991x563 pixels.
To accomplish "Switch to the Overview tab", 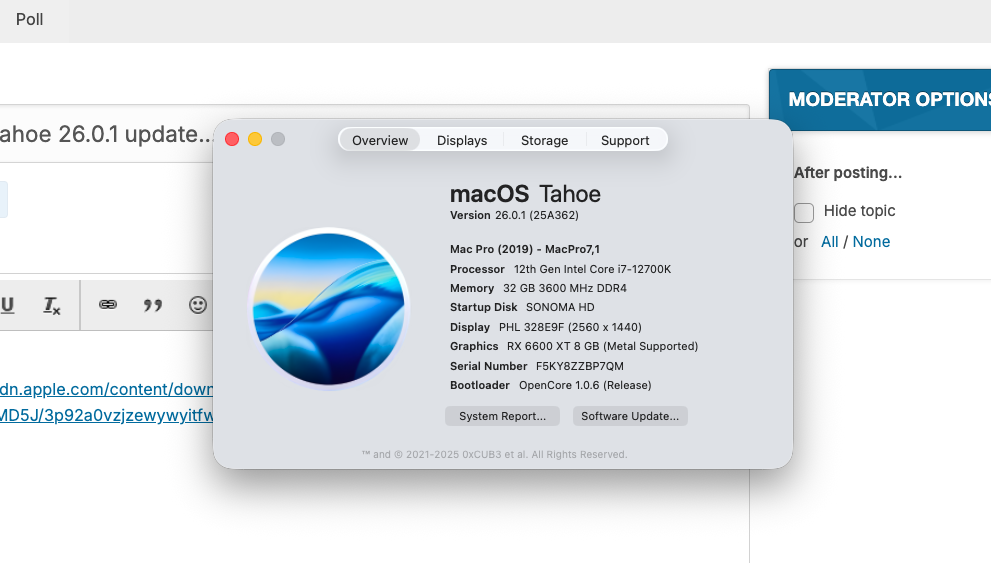I will click(x=380, y=140).
